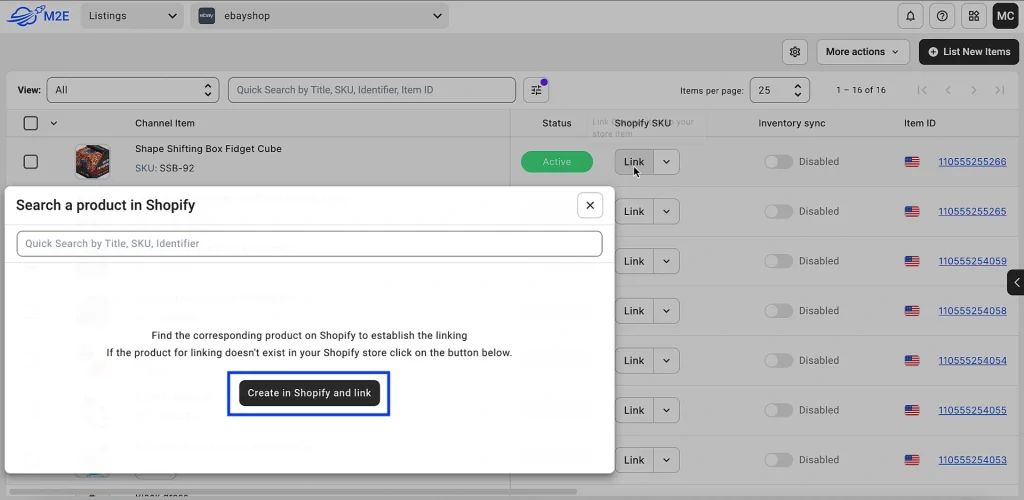Viewport: 1024px width, 500px height.
Task: Click the M2E logo
Action: click(x=36, y=16)
